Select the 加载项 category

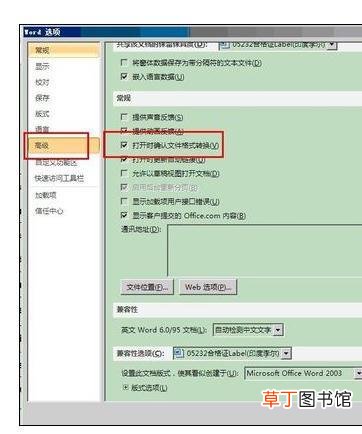pos(46,195)
